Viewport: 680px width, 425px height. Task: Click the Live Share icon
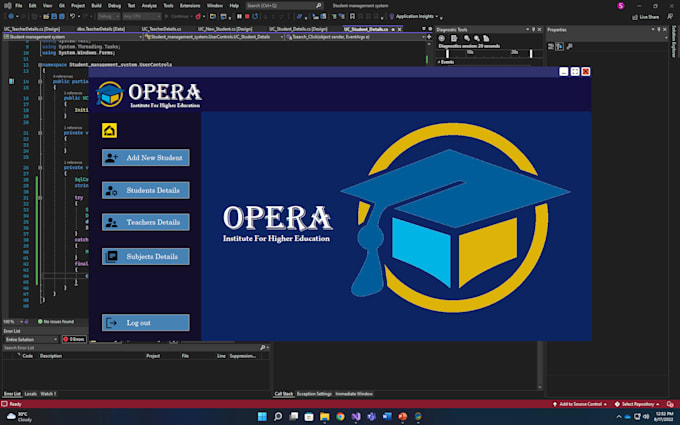pyautogui.click(x=634, y=17)
